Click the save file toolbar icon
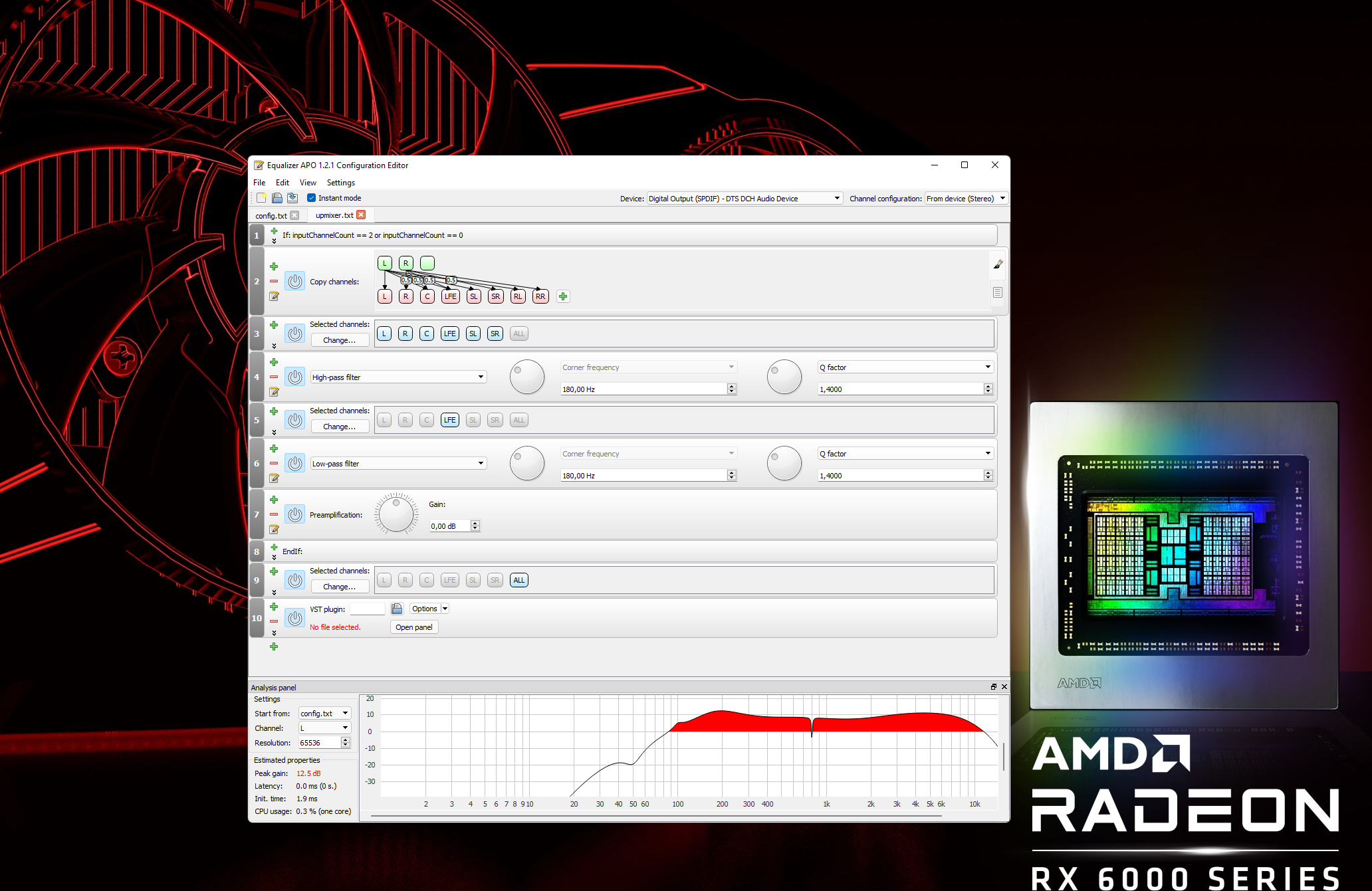Screen dimensions: 1372x891 click(x=292, y=198)
